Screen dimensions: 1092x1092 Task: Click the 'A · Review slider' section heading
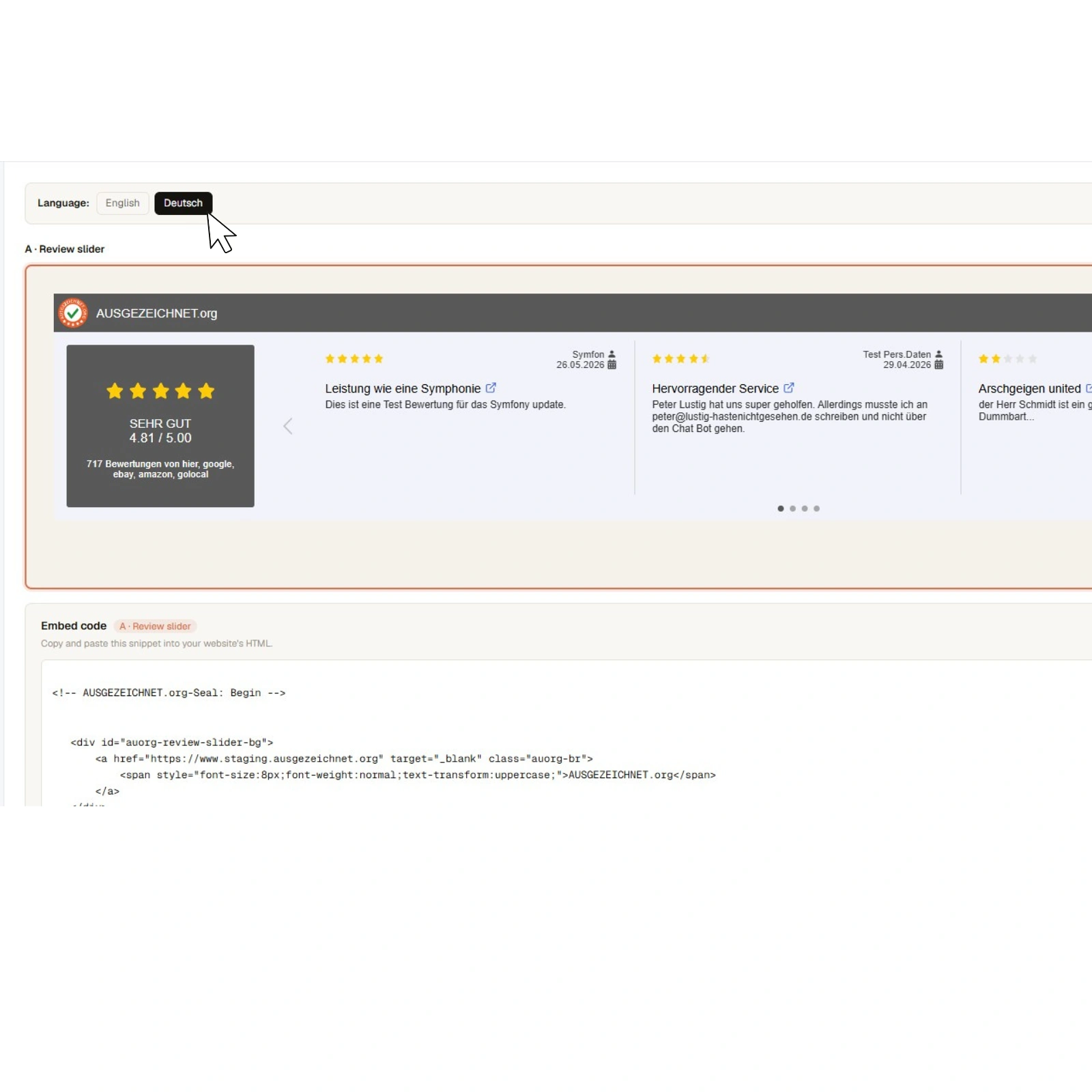pyautogui.click(x=65, y=249)
